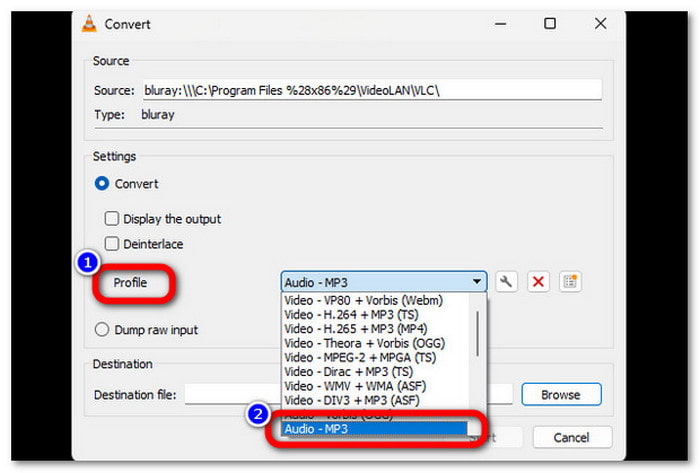
Task: Maximize the Convert dialog window
Action: point(550,23)
